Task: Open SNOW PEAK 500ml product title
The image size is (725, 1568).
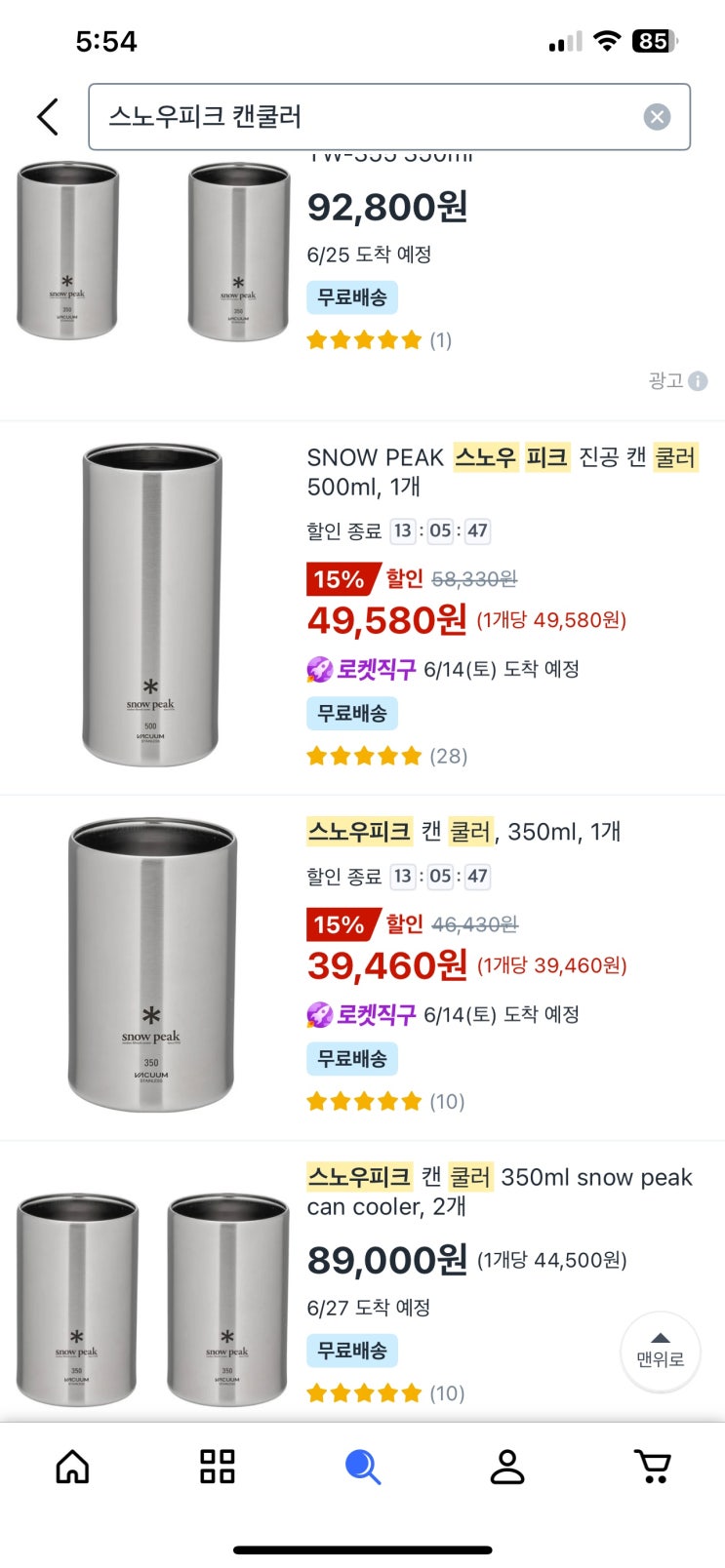Action: click(x=502, y=471)
